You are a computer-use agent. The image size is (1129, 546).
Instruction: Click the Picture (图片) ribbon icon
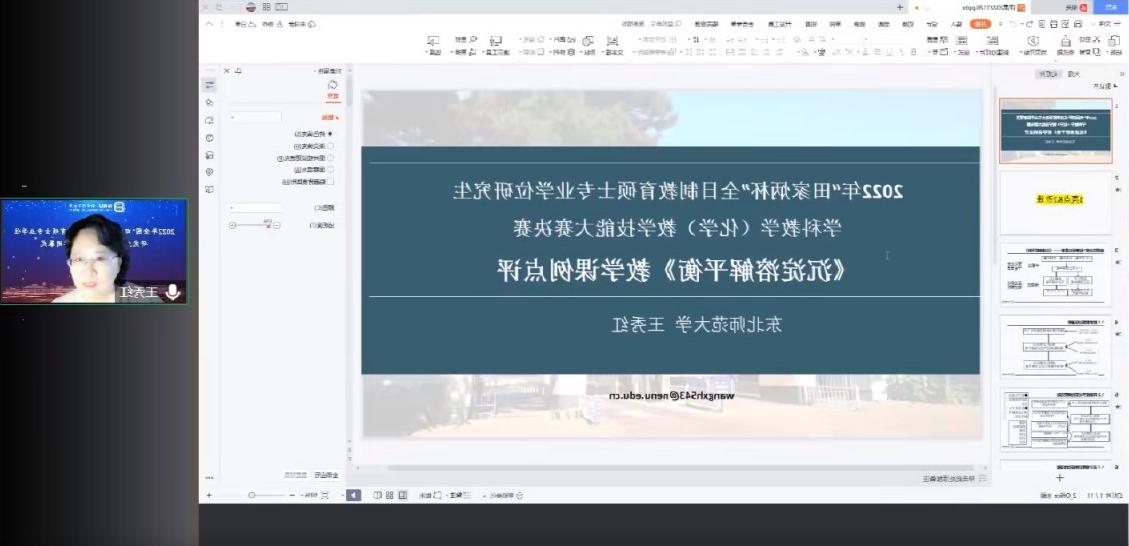click(x=572, y=40)
